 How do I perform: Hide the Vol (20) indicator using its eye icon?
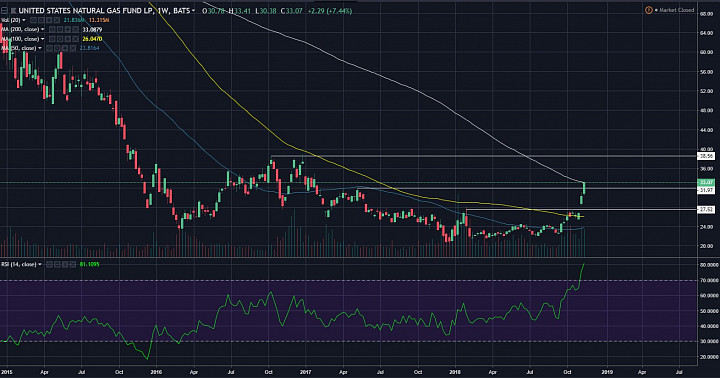click(x=34, y=20)
